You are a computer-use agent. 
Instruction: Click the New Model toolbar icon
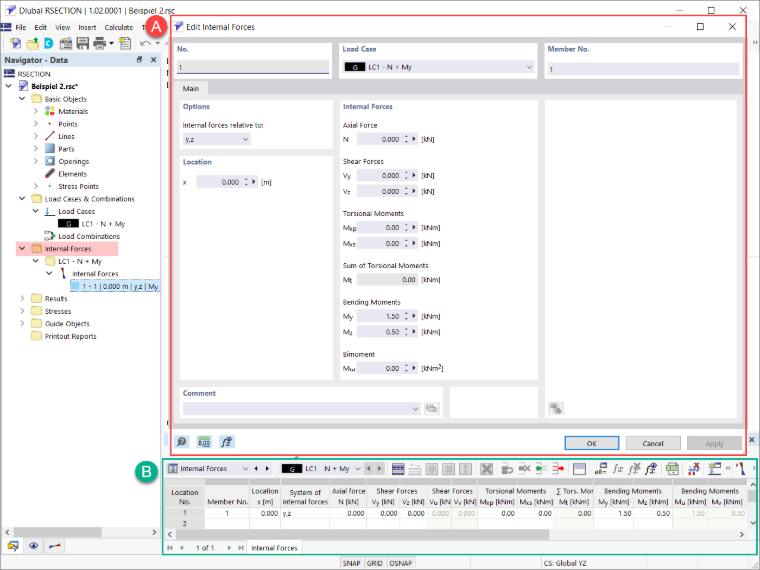[x=16, y=43]
